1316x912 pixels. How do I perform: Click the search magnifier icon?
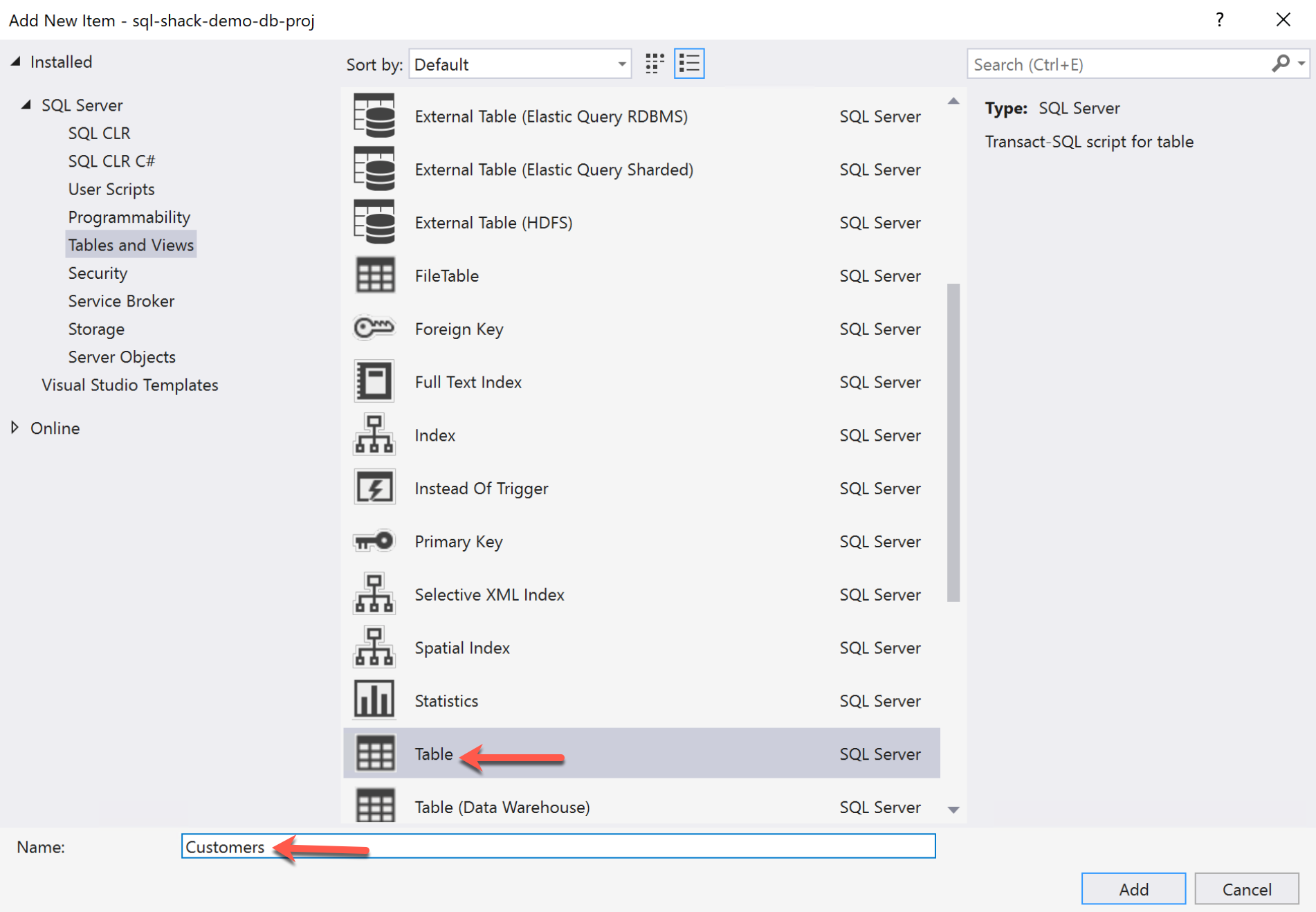1280,64
